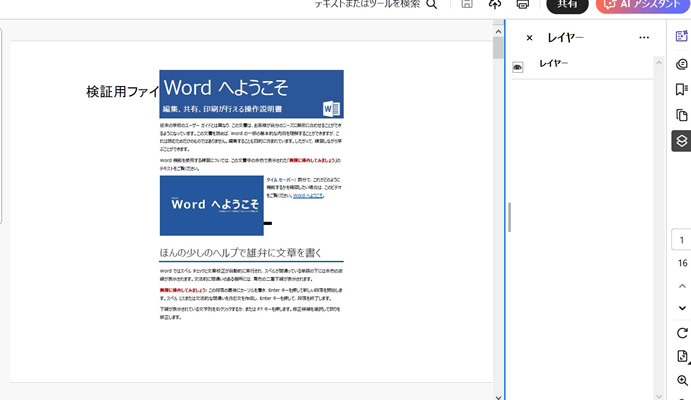Close the レイヤー panel
This screenshot has height=400, width=691.
pos(529,38)
